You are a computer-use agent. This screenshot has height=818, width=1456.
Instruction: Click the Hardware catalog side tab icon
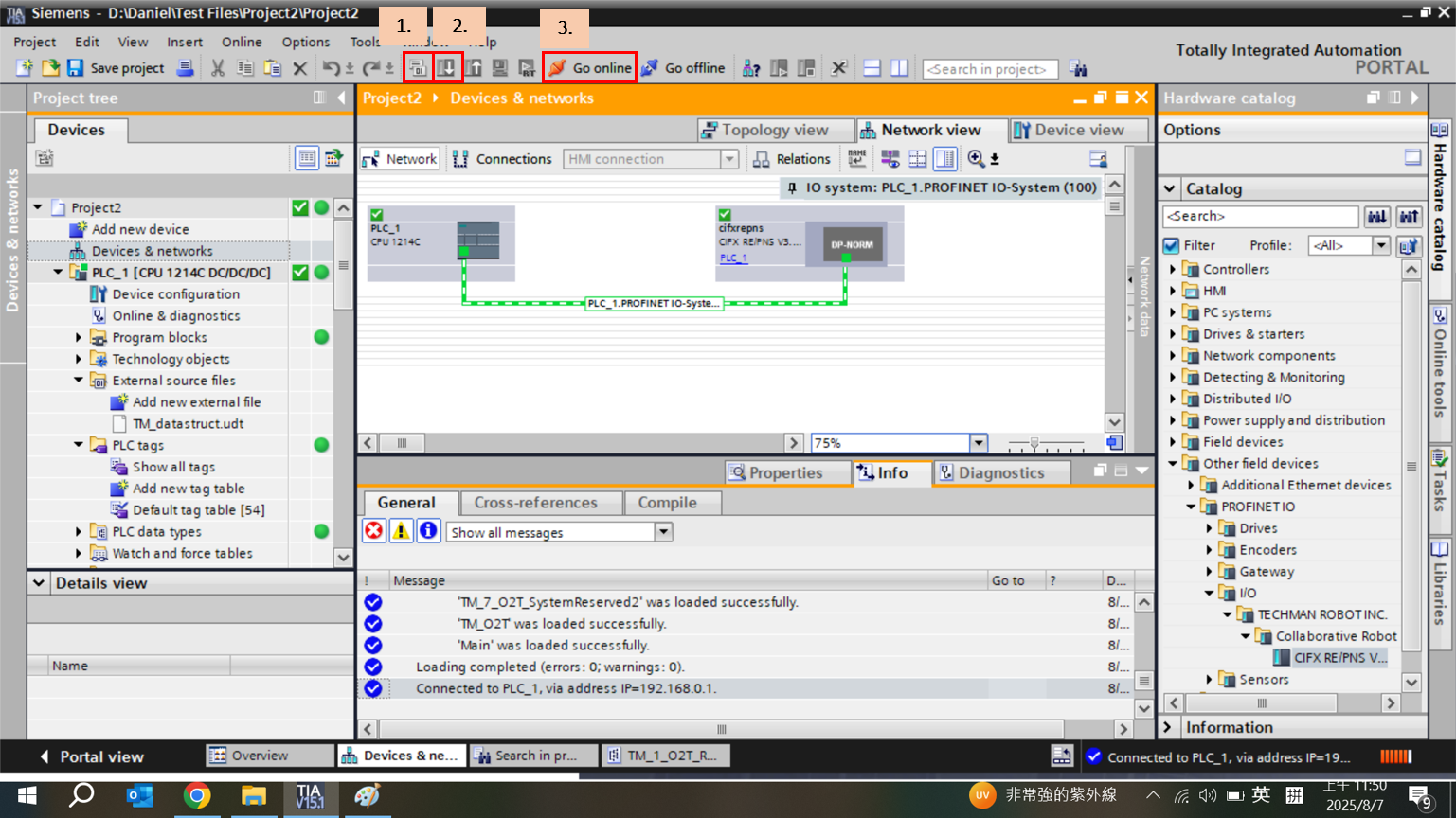(x=1440, y=130)
